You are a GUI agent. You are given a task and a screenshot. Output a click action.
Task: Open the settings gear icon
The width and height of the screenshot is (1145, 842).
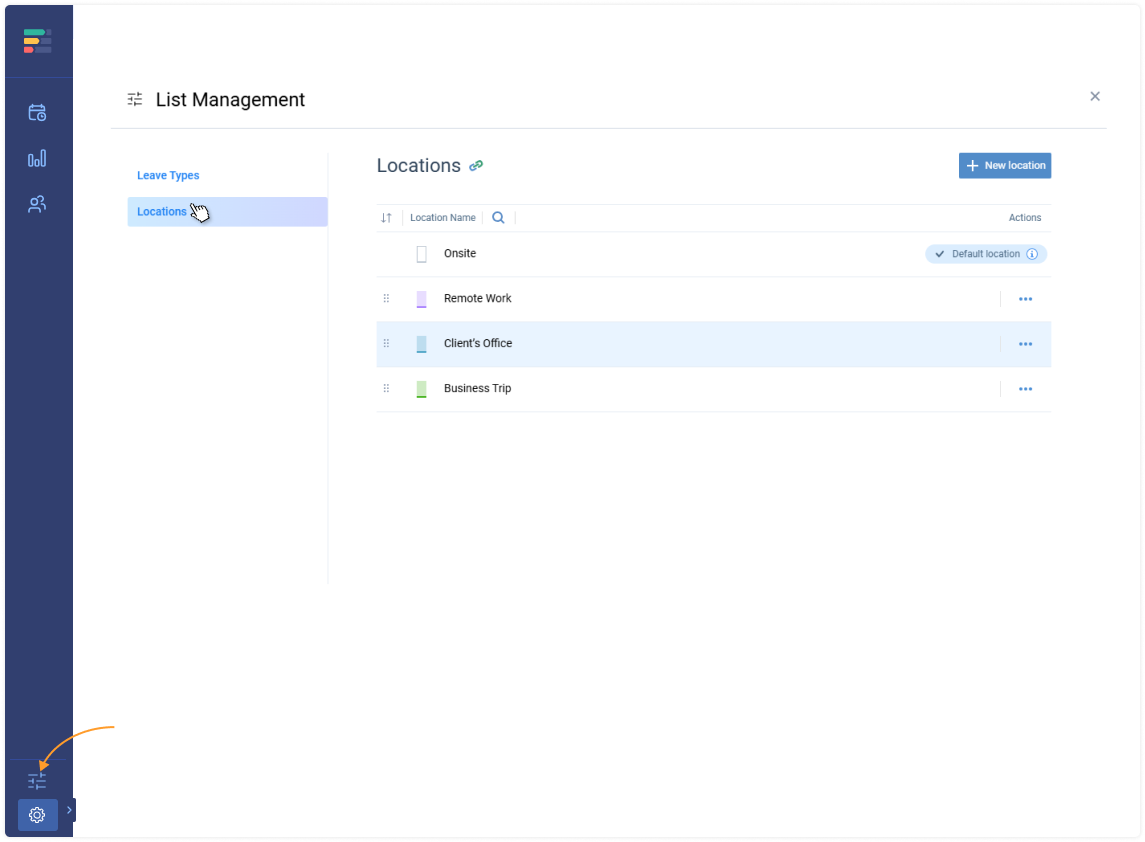(37, 815)
